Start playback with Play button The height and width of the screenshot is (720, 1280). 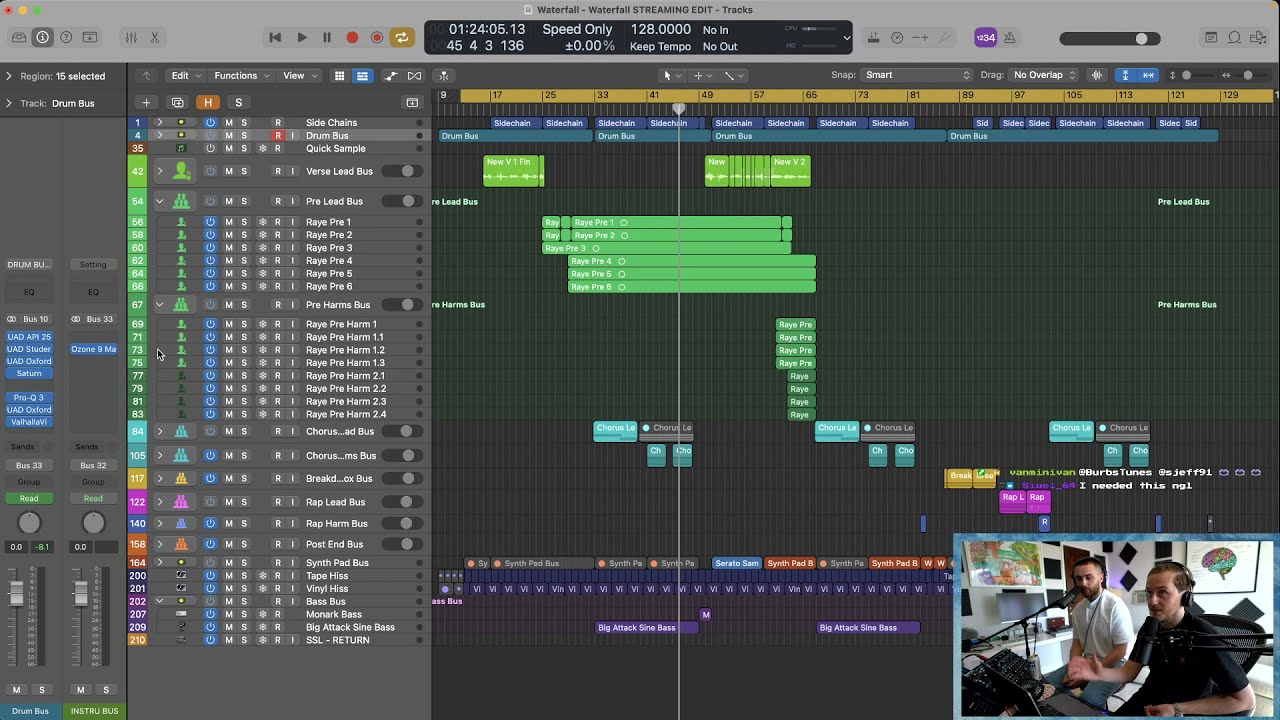point(301,37)
